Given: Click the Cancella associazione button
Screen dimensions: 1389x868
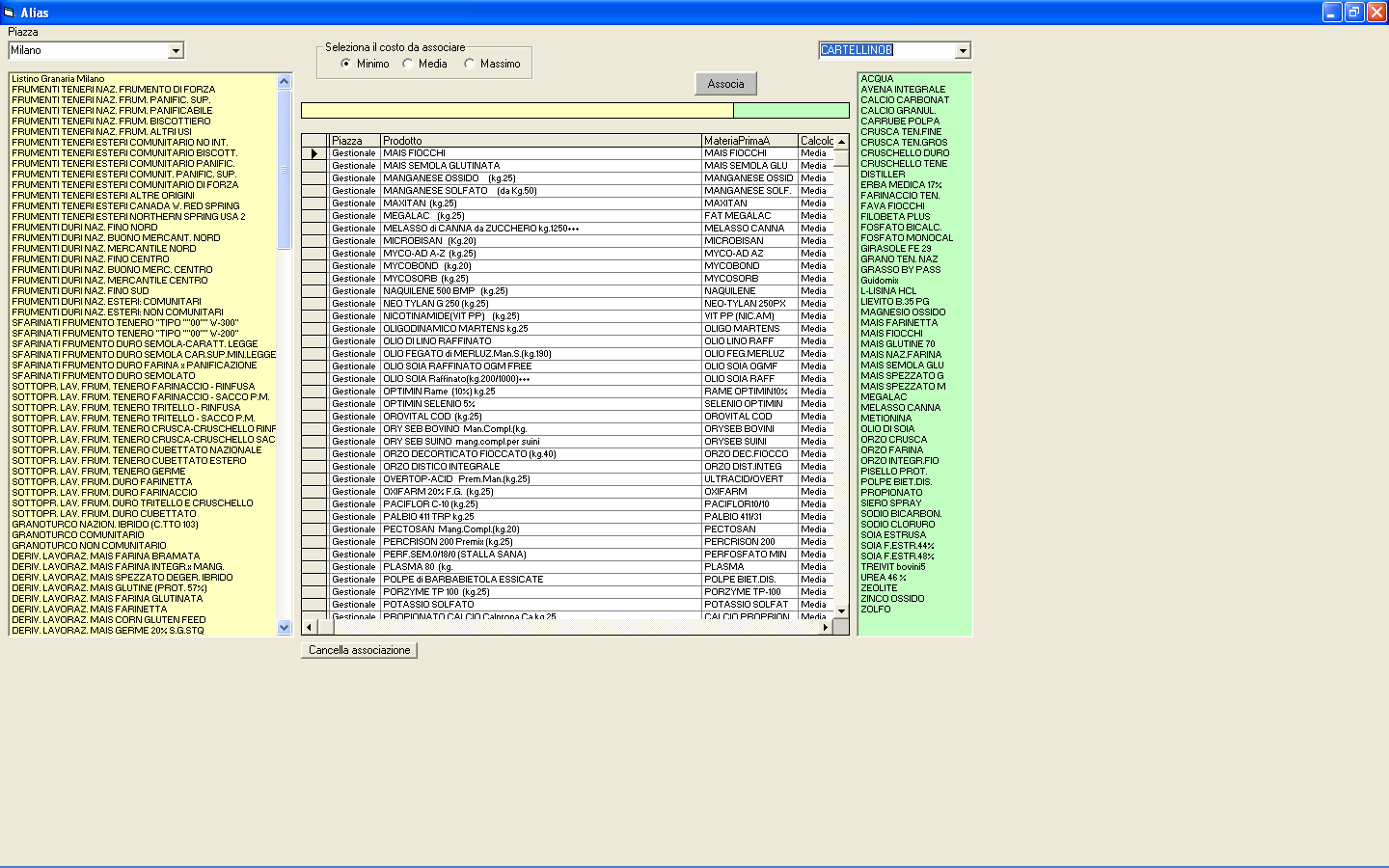Looking at the screenshot, I should click(359, 650).
